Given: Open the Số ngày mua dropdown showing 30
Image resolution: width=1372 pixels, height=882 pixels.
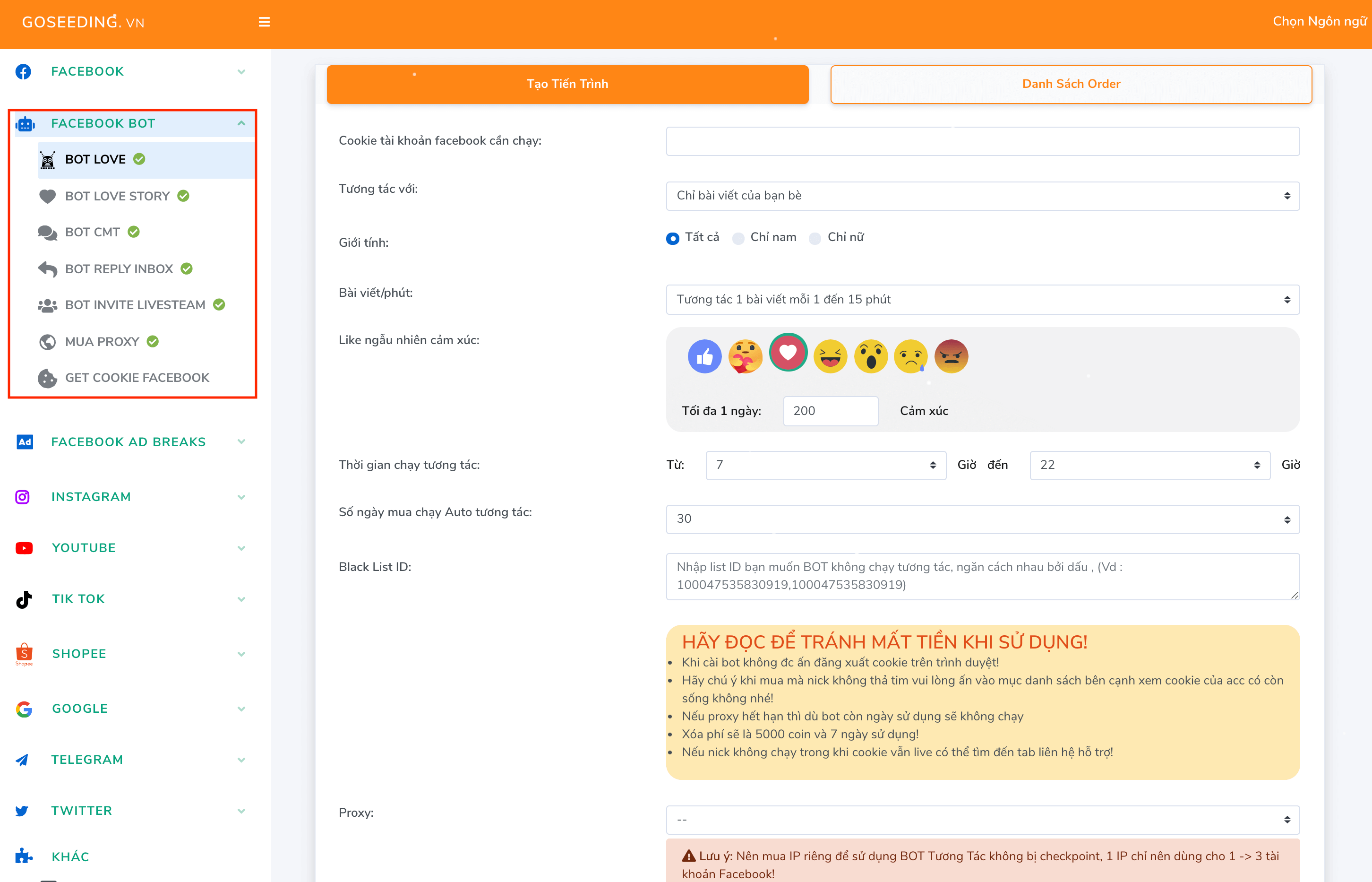Looking at the screenshot, I should 982,519.
